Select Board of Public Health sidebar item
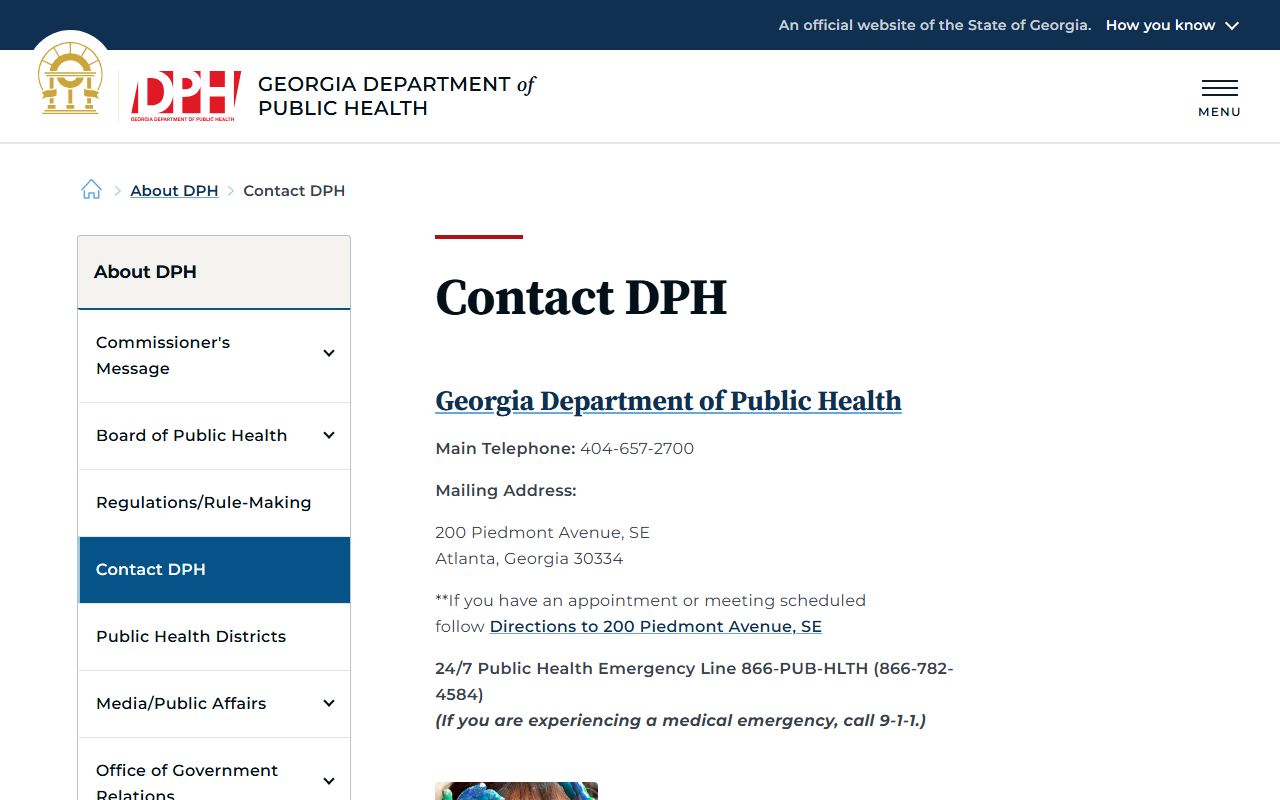This screenshot has height=800, width=1280. tap(191, 435)
